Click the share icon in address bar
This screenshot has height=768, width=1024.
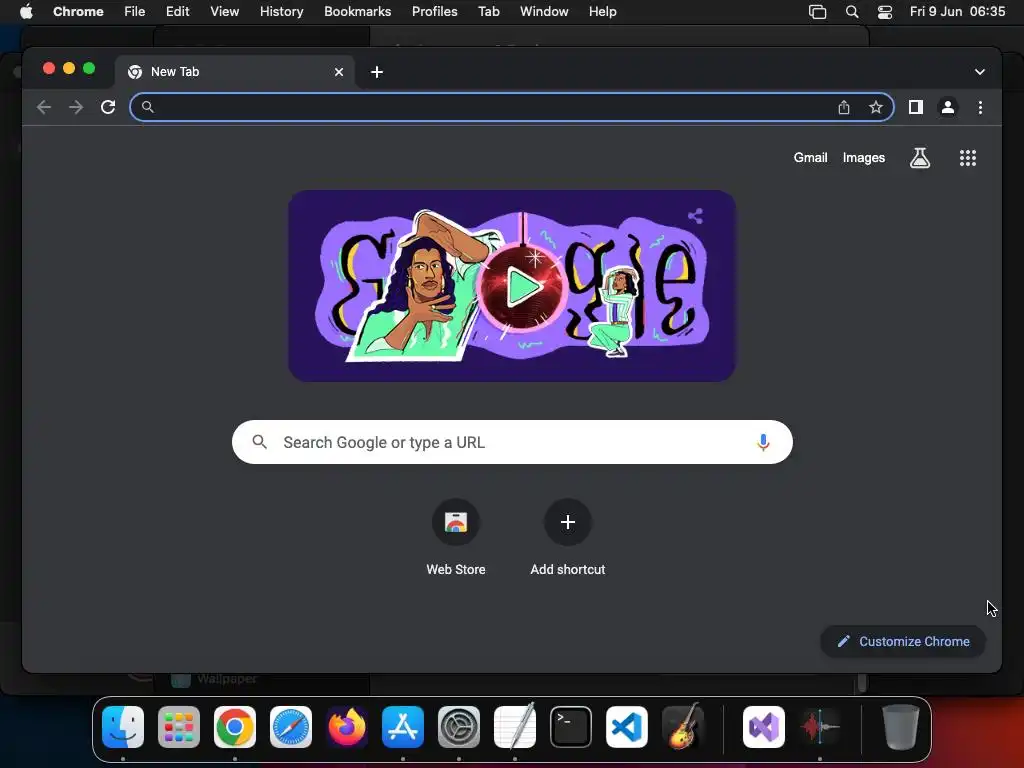[x=844, y=107]
